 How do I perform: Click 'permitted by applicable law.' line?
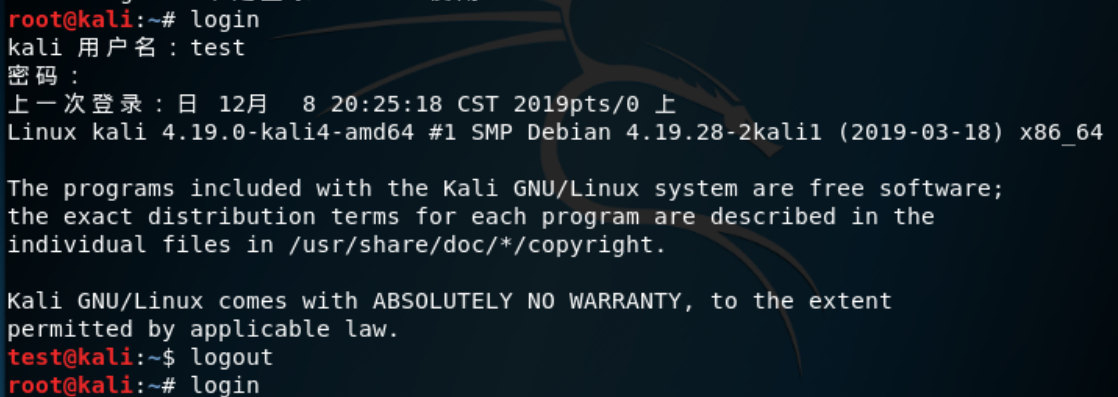[204, 330]
